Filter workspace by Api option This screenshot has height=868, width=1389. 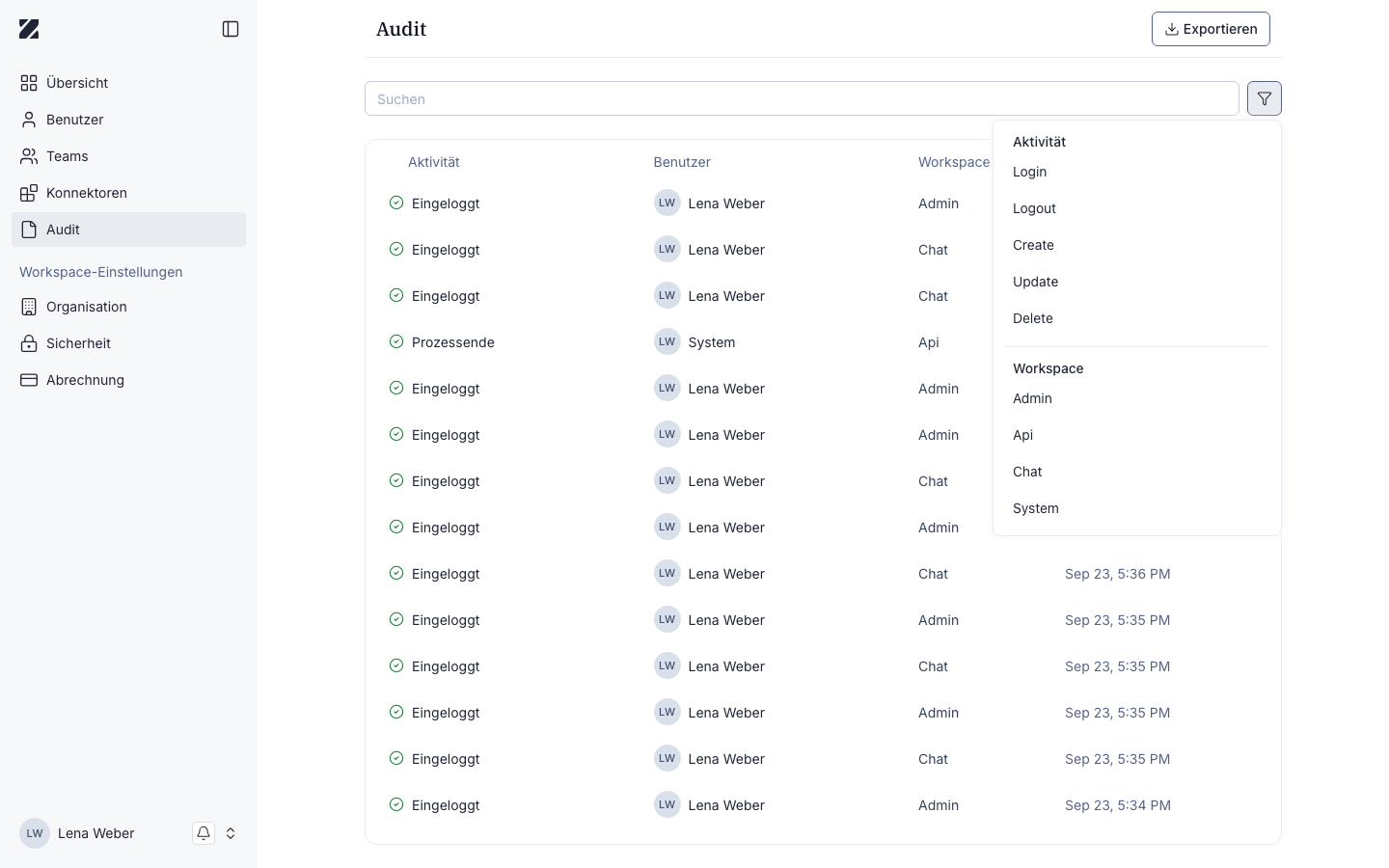[1137, 435]
